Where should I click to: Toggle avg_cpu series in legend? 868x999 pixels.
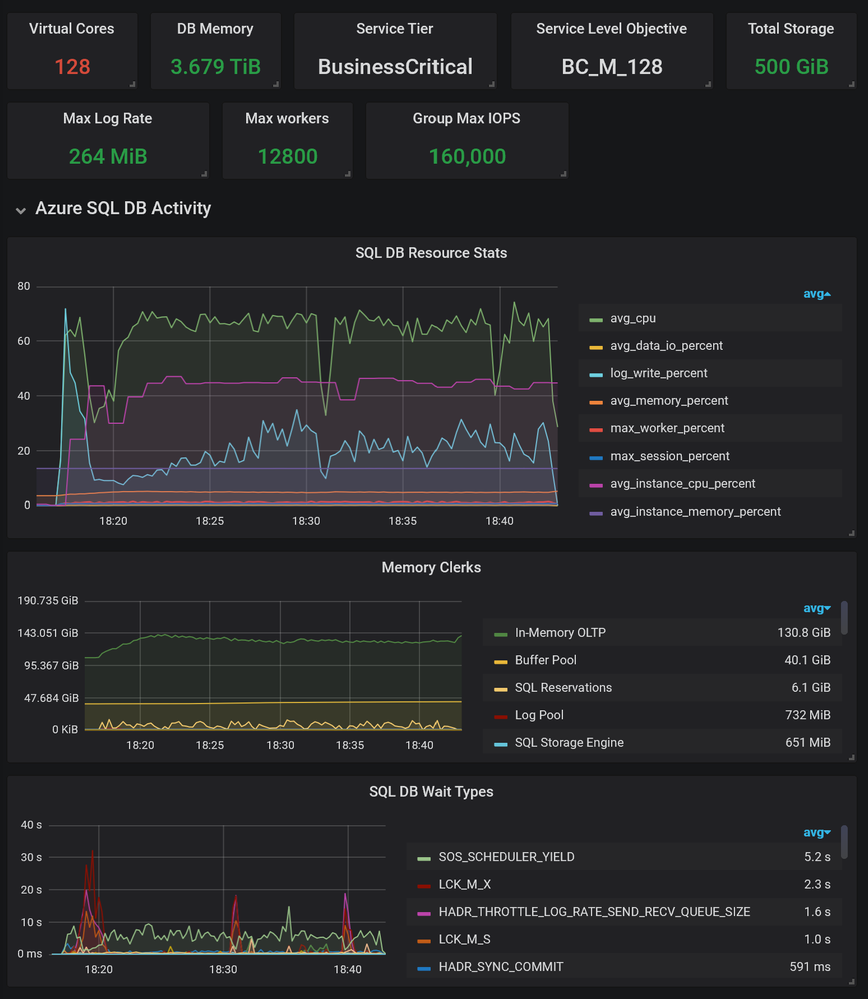coord(633,318)
